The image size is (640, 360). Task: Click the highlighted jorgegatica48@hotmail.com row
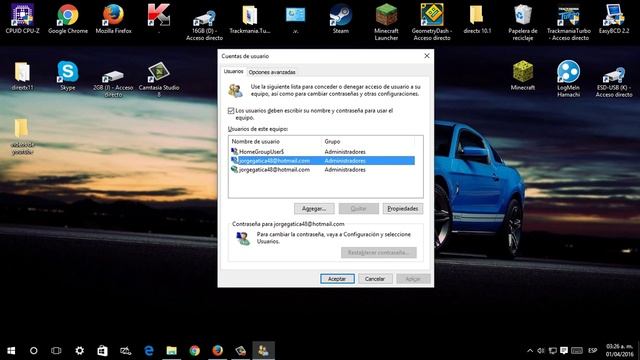[x=322, y=160]
